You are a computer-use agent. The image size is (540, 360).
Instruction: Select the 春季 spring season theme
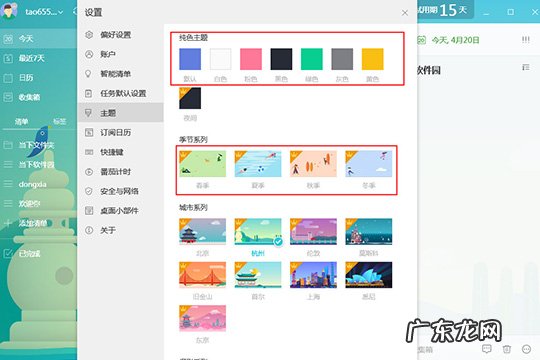tap(202, 164)
